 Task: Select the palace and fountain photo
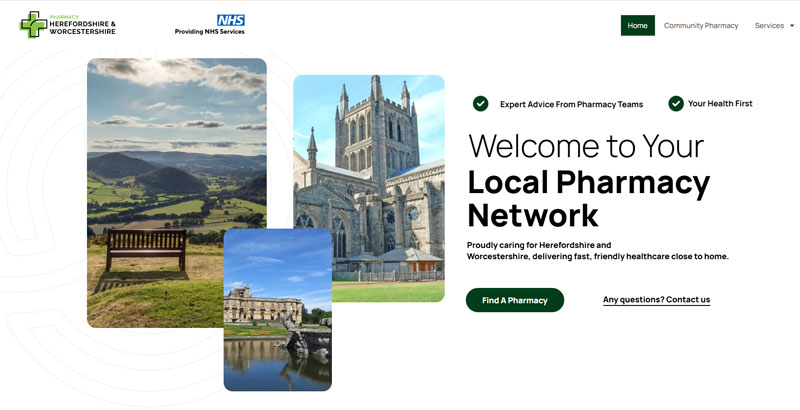pos(278,310)
